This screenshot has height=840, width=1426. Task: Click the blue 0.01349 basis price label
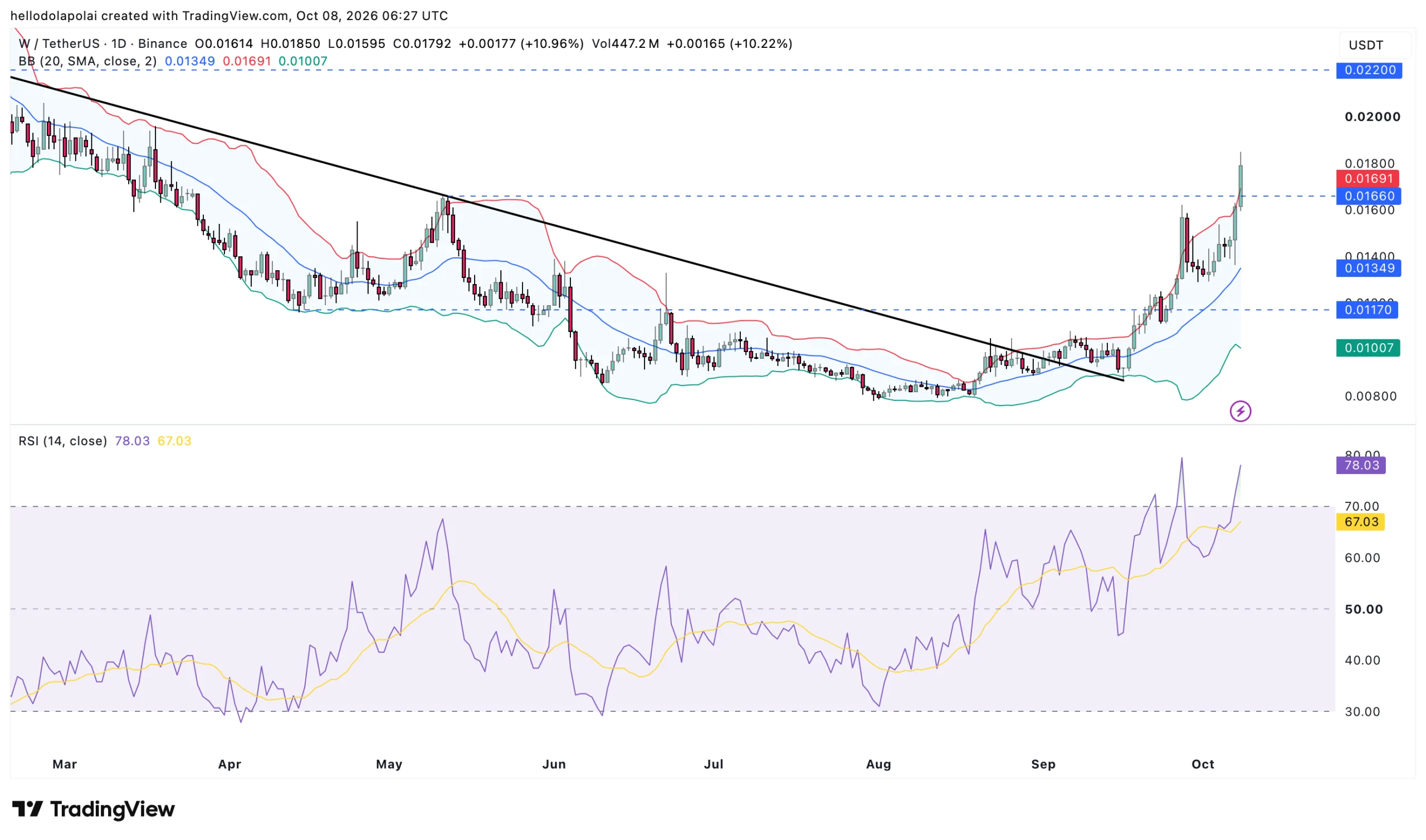coord(1369,268)
